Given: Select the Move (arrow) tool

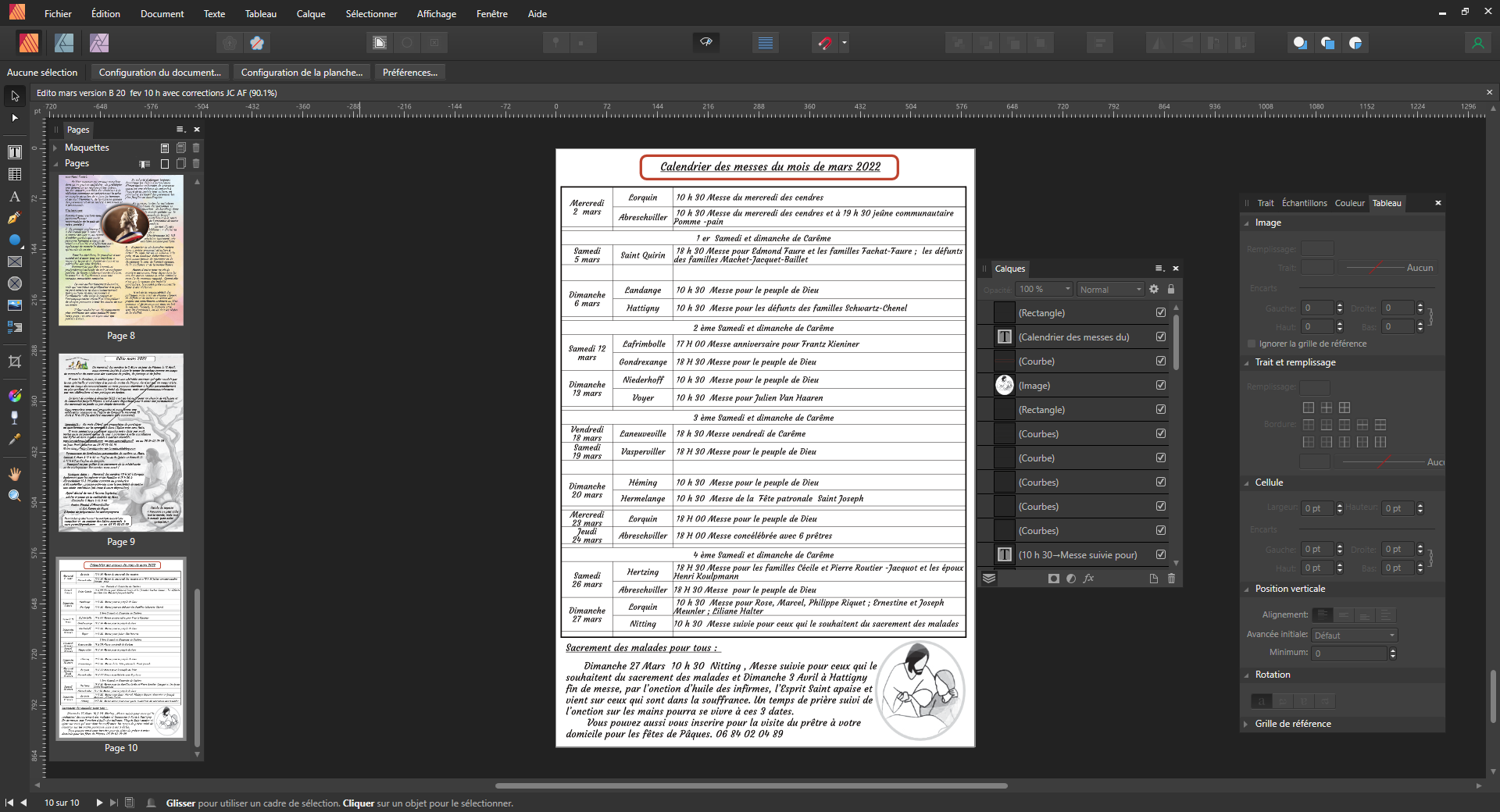Looking at the screenshot, I should pyautogui.click(x=14, y=96).
